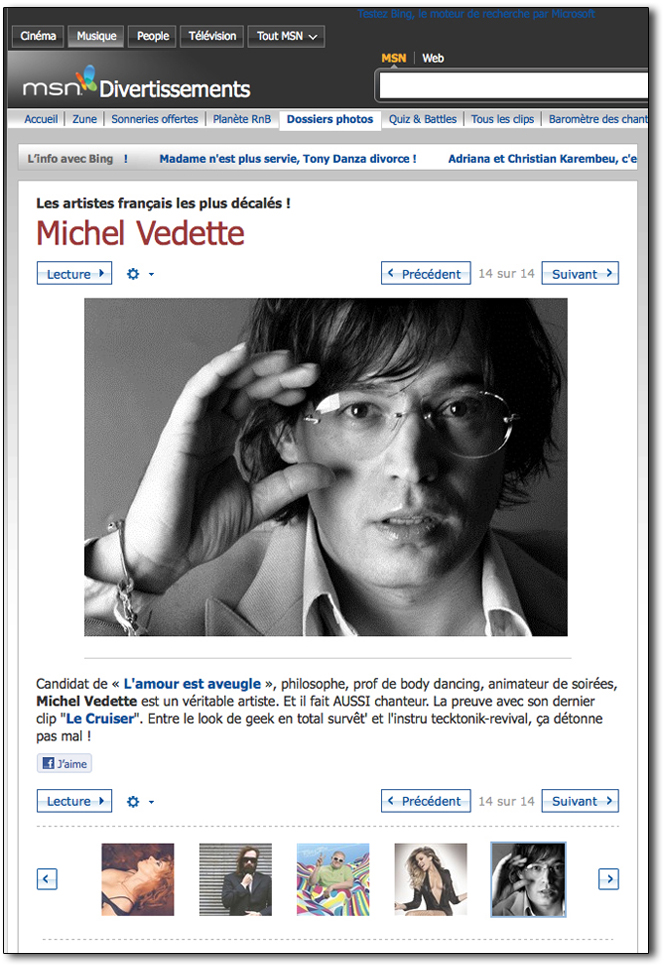Image resolution: width=666 pixels, height=977 pixels.
Task: Open the Tony Danza divorce headline
Action: pos(288,159)
